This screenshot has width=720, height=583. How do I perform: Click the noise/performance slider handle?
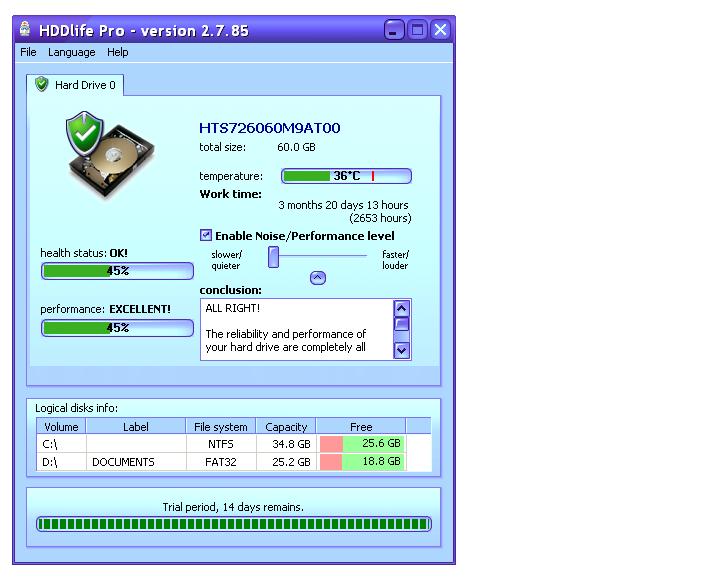pos(273,257)
